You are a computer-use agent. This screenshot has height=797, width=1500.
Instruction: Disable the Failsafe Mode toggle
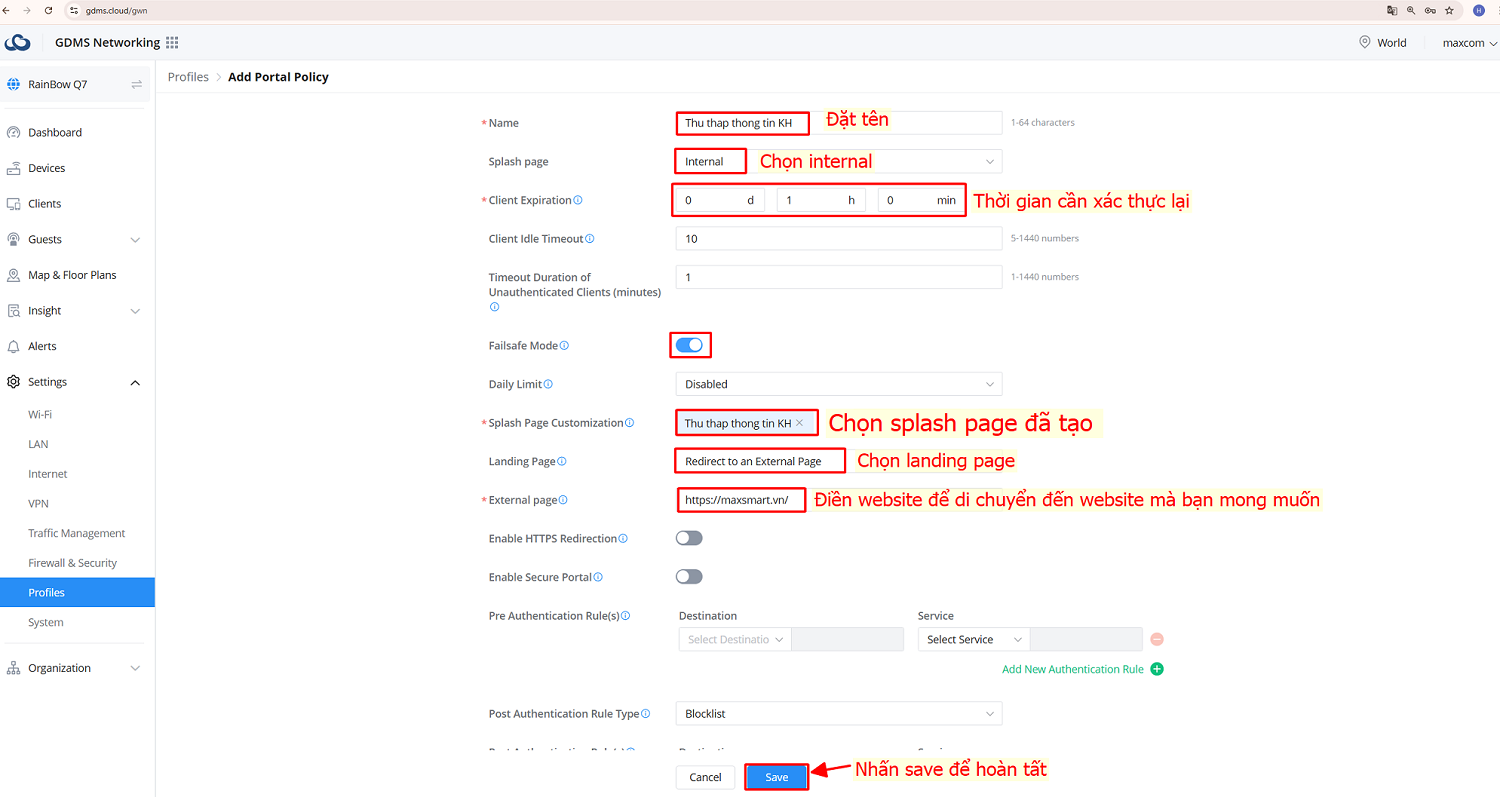tap(690, 344)
